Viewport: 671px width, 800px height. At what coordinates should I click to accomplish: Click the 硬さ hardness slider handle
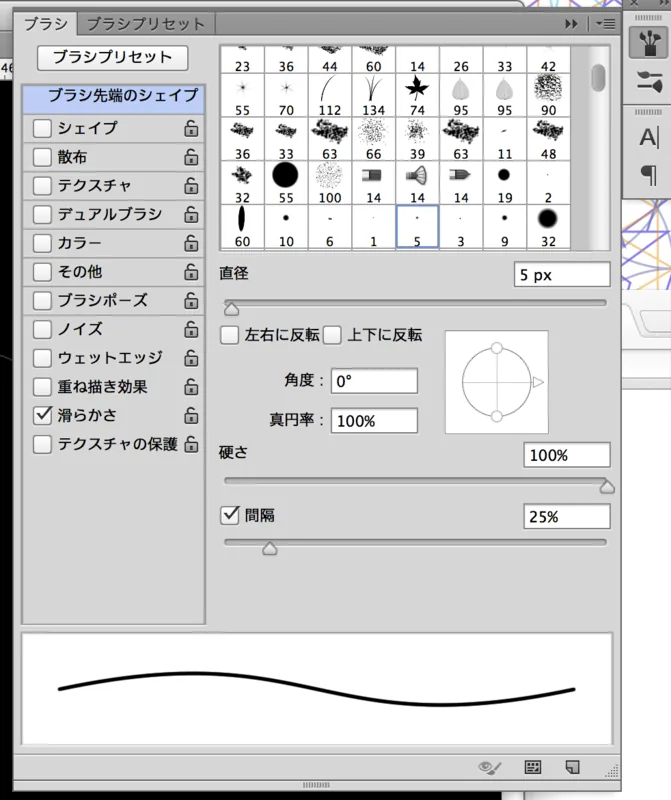click(607, 487)
